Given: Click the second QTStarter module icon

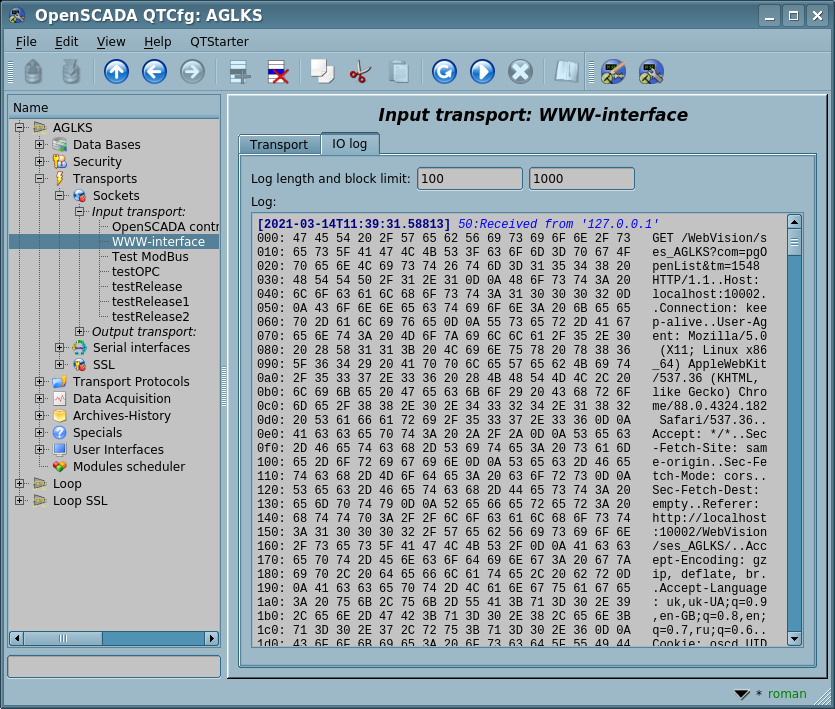Looking at the screenshot, I should 651,72.
